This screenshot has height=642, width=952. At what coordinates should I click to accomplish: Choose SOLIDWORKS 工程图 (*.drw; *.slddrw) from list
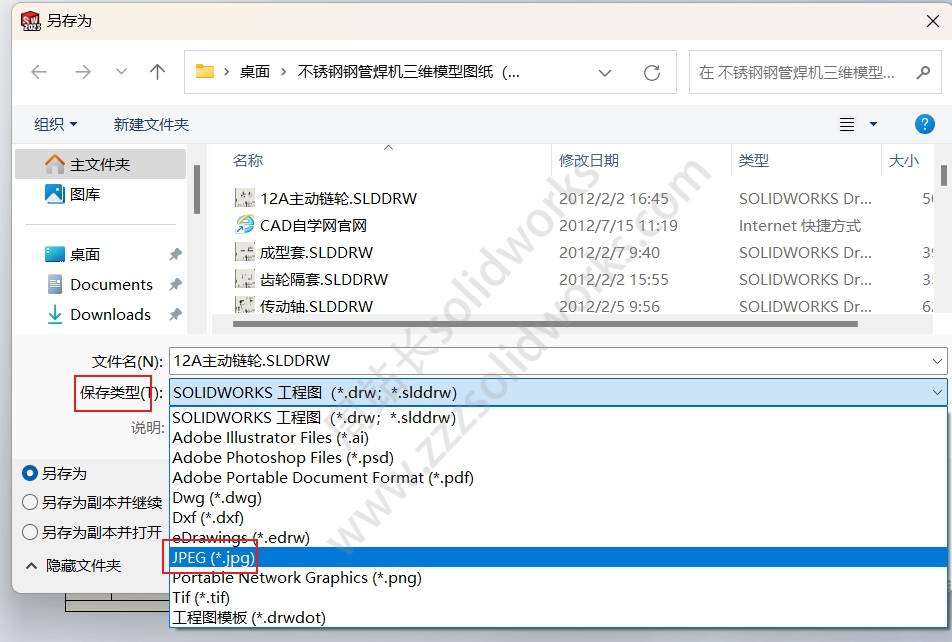(558, 417)
